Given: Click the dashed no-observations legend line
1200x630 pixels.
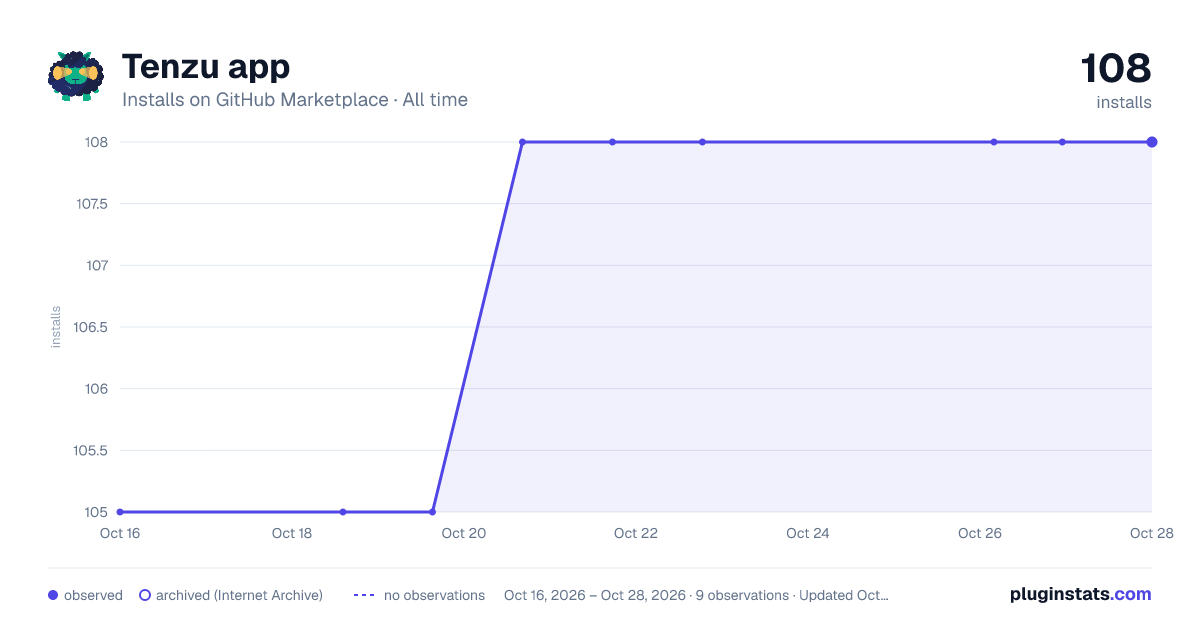Looking at the screenshot, I should pos(364,595).
